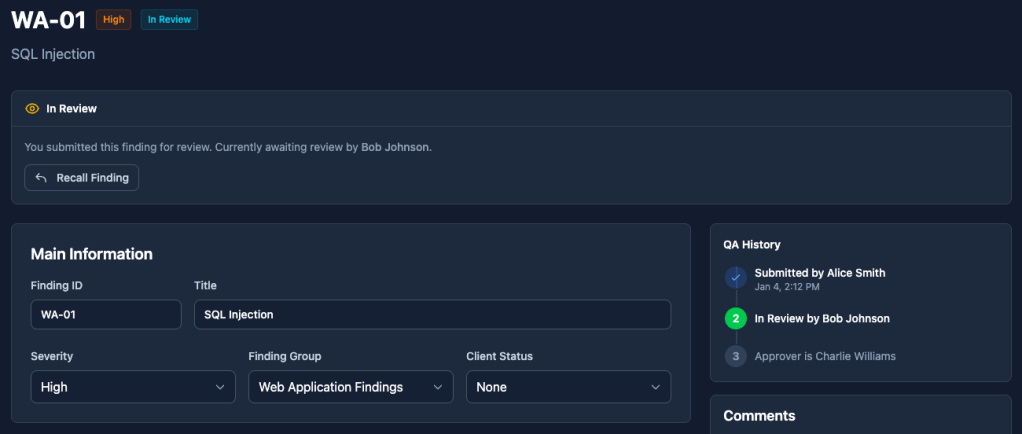
Task: Select the Submitted by Alice Smith entry
Action: coord(819,273)
